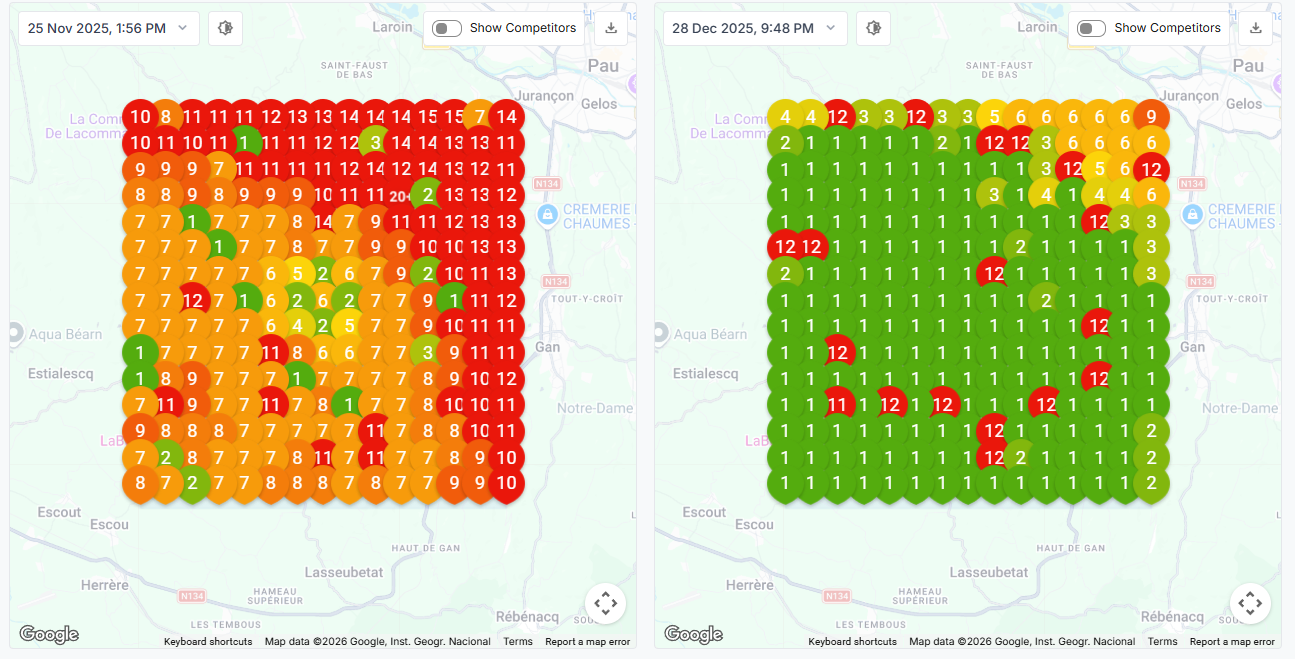This screenshot has height=659, width=1295.
Task: Click the theme contrast icon beside 28 Dec date
Action: pos(872,28)
